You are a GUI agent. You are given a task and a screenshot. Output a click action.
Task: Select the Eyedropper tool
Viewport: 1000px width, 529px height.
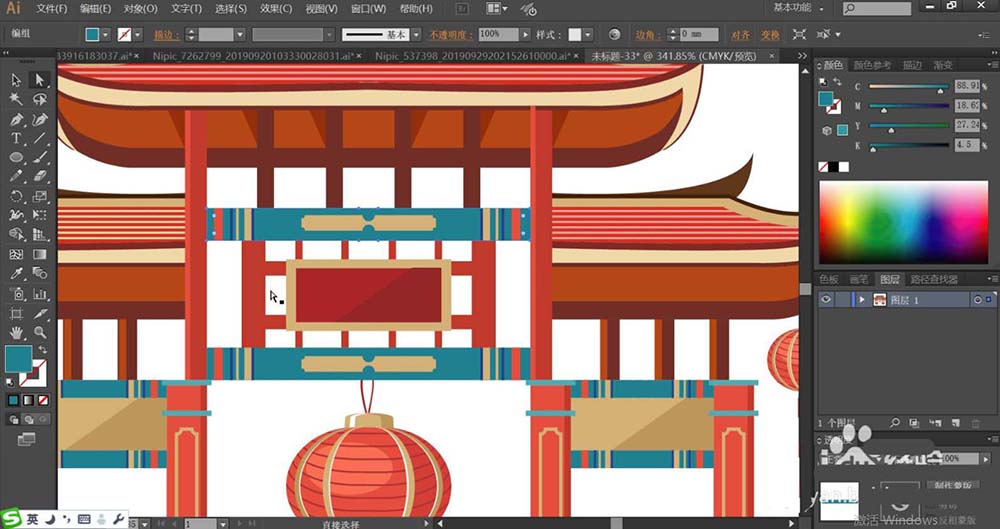pos(17,274)
